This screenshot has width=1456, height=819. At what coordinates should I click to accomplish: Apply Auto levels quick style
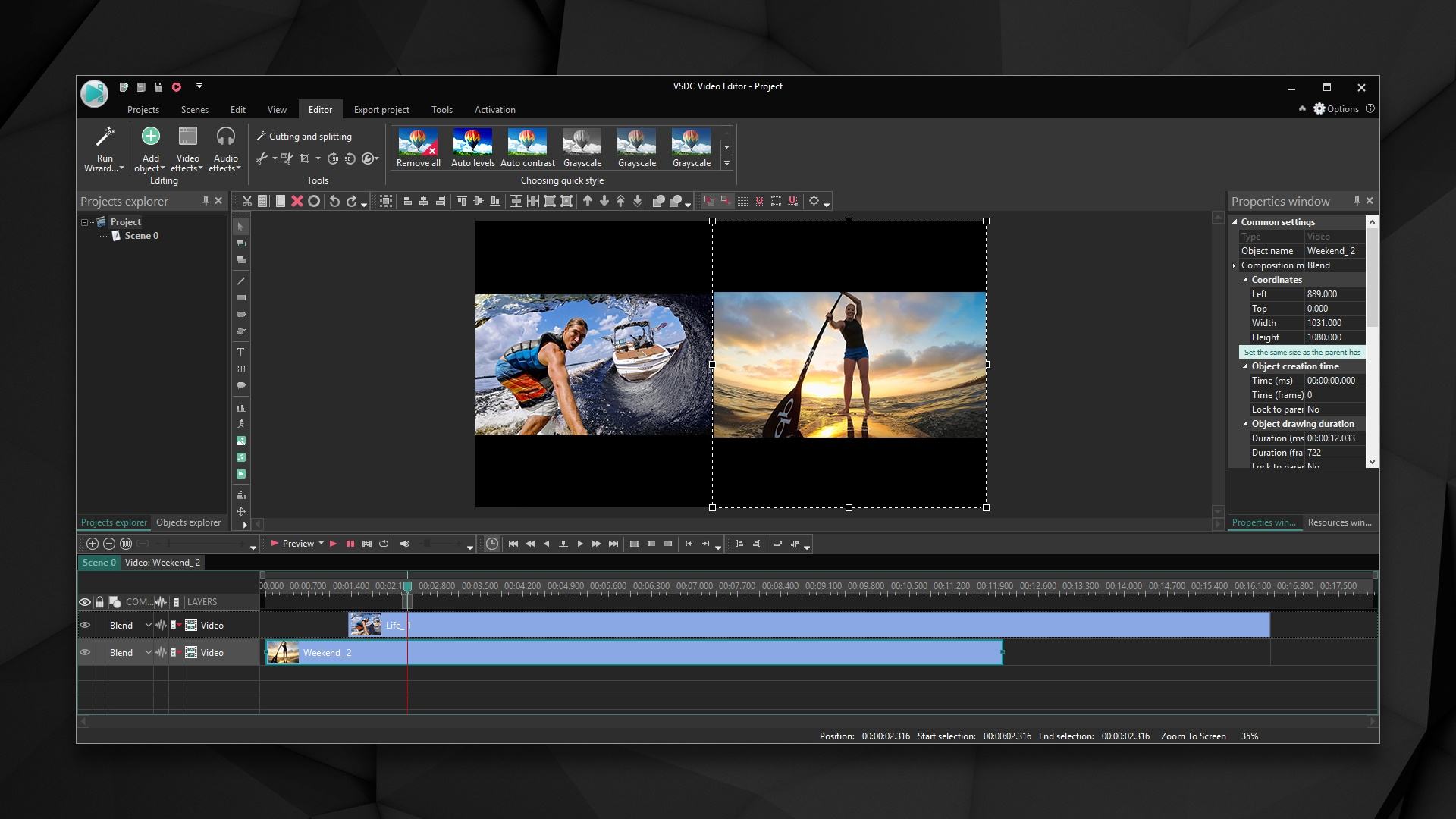pos(471,147)
